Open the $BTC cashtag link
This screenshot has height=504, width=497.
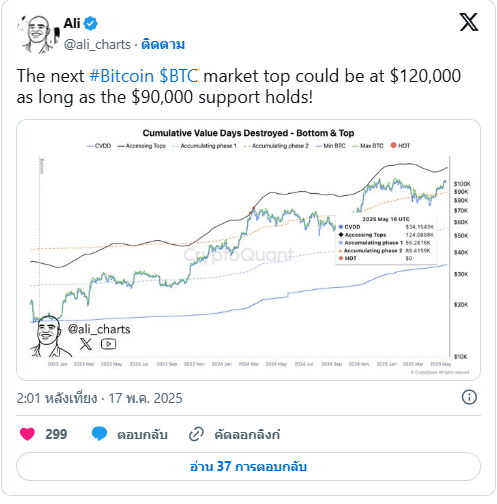coord(179,76)
